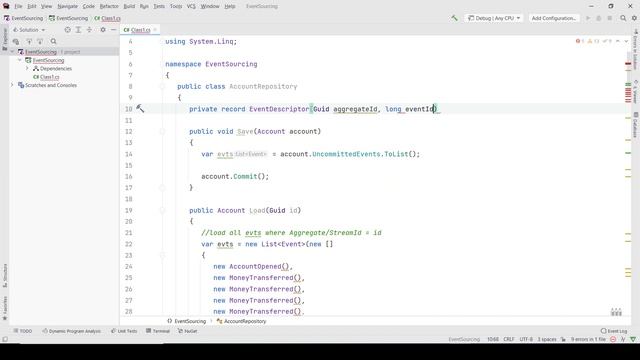Screen dimensions: 640x360
Task: Open the Terminal tool window
Action: 158,331
